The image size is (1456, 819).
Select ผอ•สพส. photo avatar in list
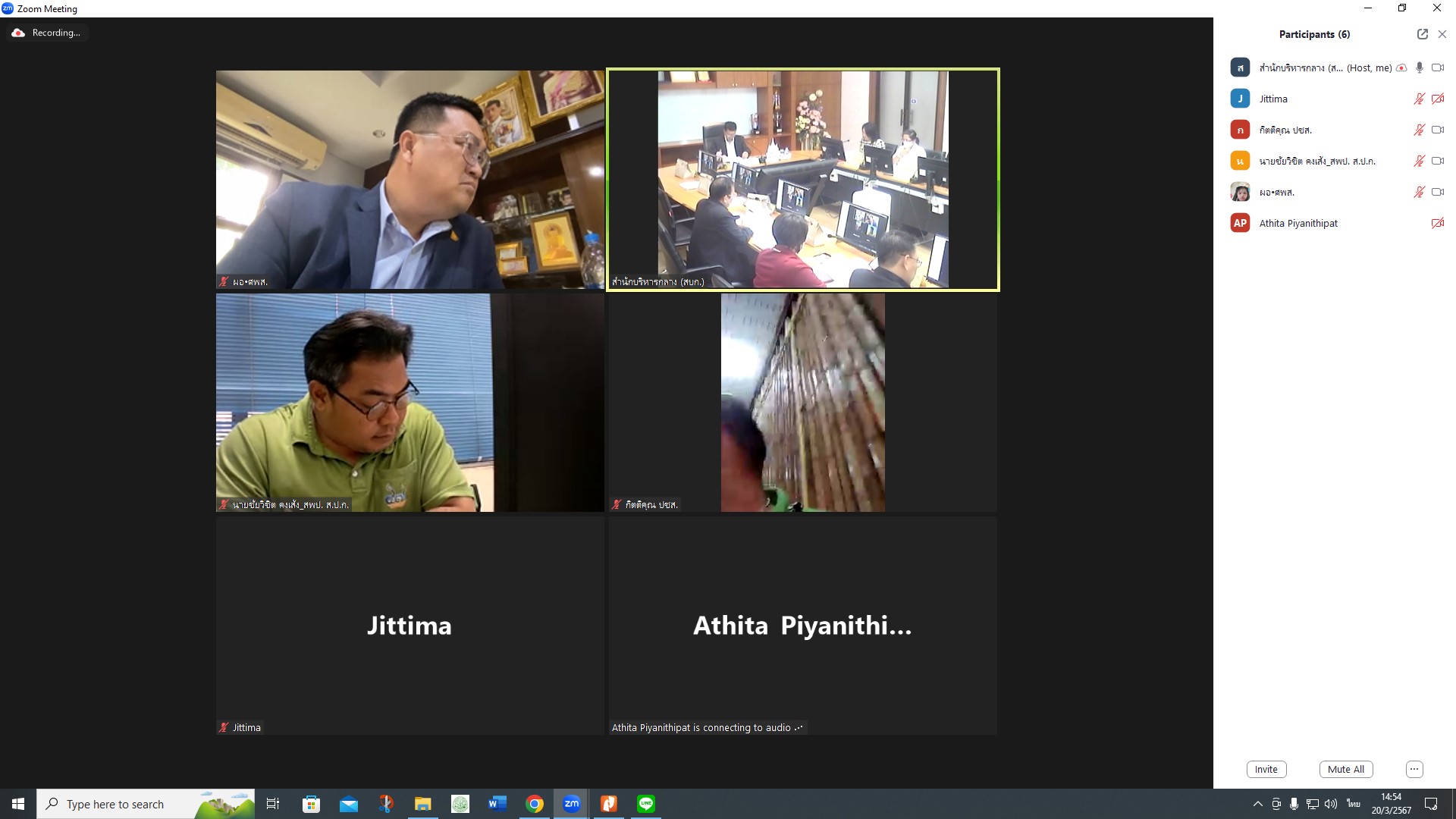pyautogui.click(x=1240, y=192)
